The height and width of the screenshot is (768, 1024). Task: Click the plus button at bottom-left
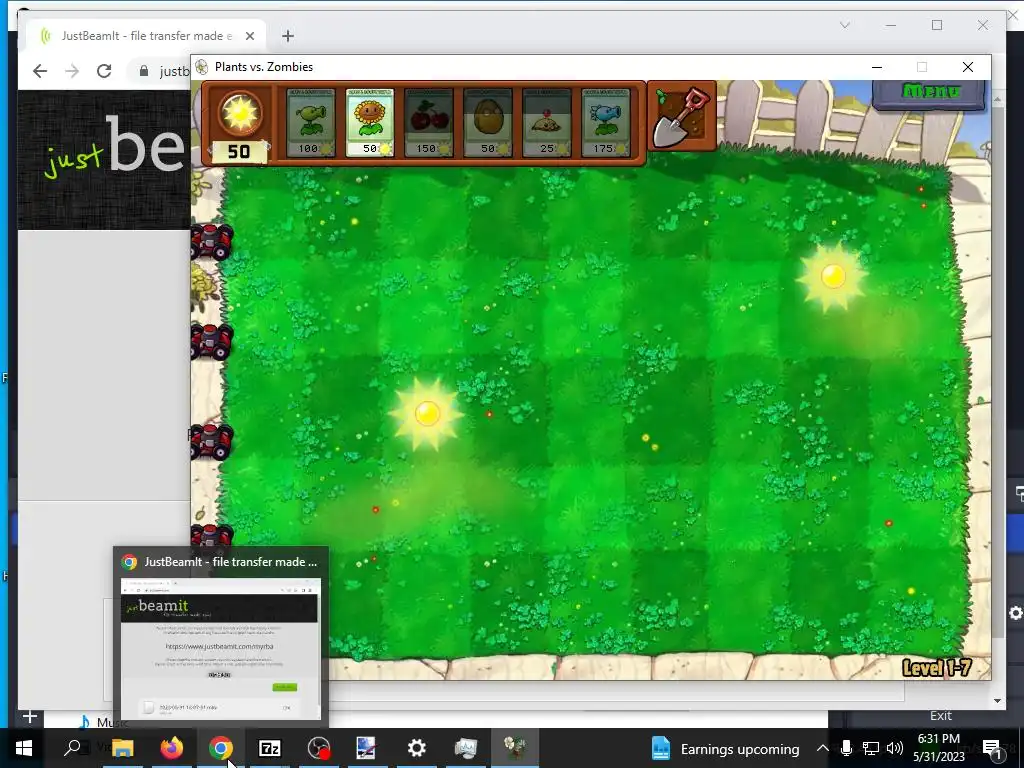[x=29, y=716]
